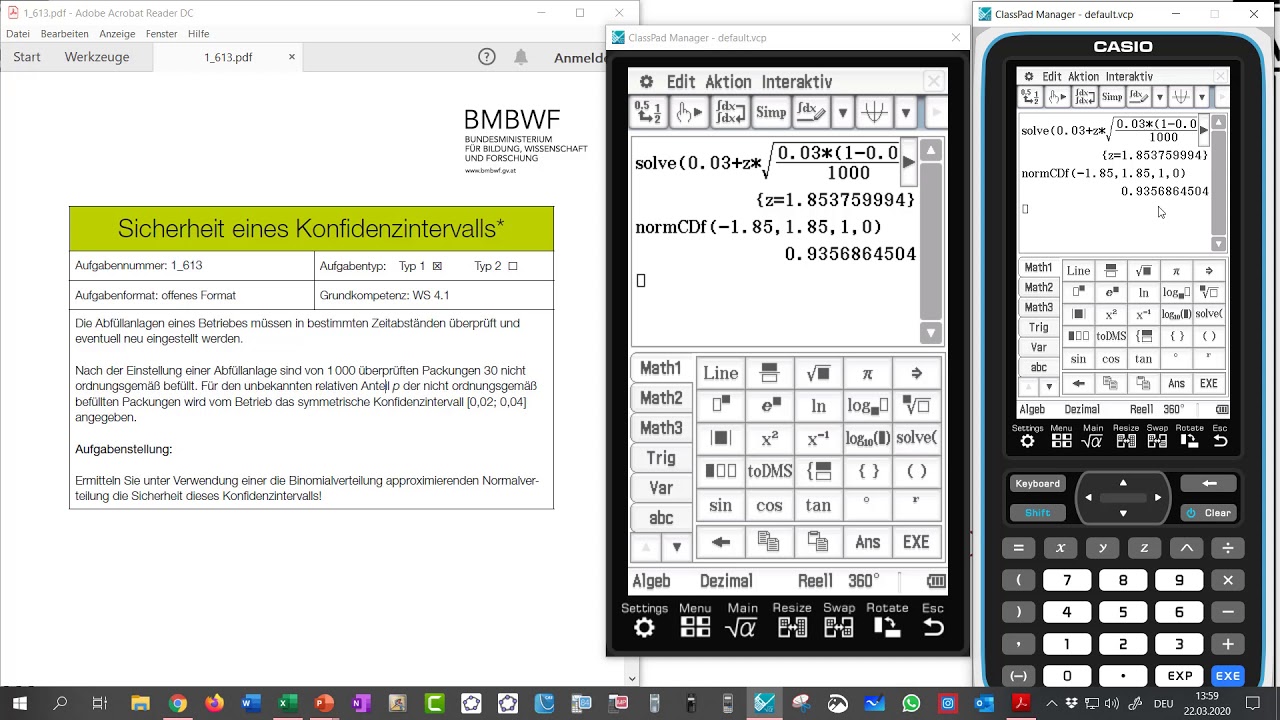Image resolution: width=1280 pixels, height=720 pixels.
Task: Check the Typ 2 checkbox in the PDF
Action: tap(513, 266)
